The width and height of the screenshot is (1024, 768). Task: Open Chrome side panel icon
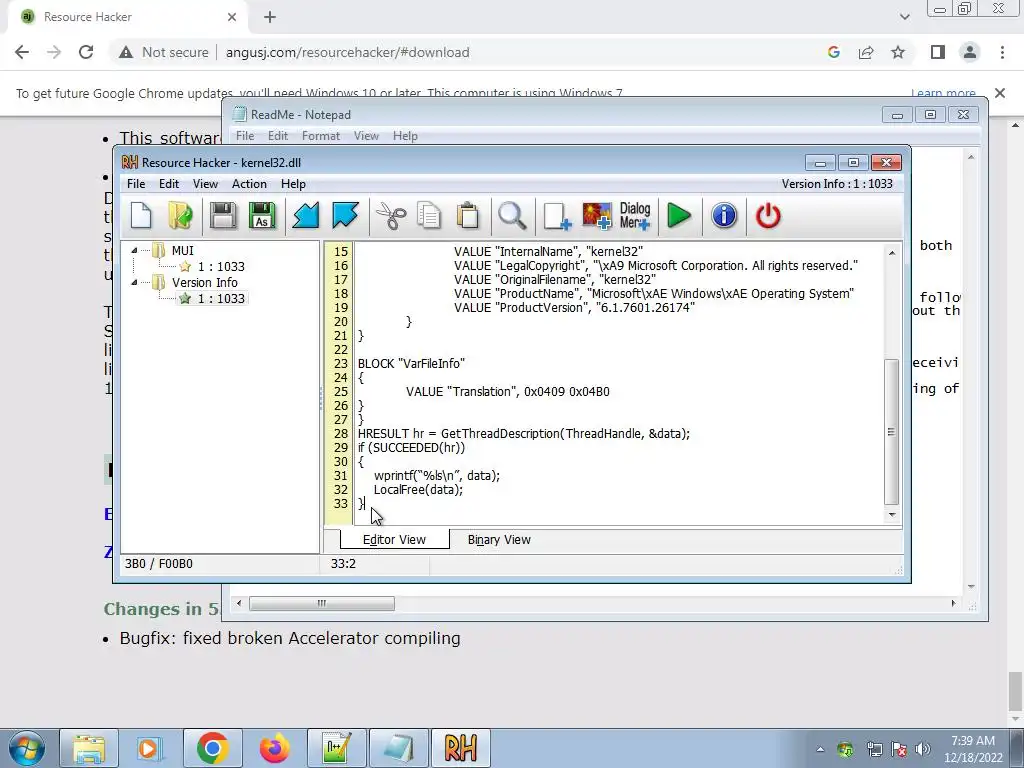(938, 52)
